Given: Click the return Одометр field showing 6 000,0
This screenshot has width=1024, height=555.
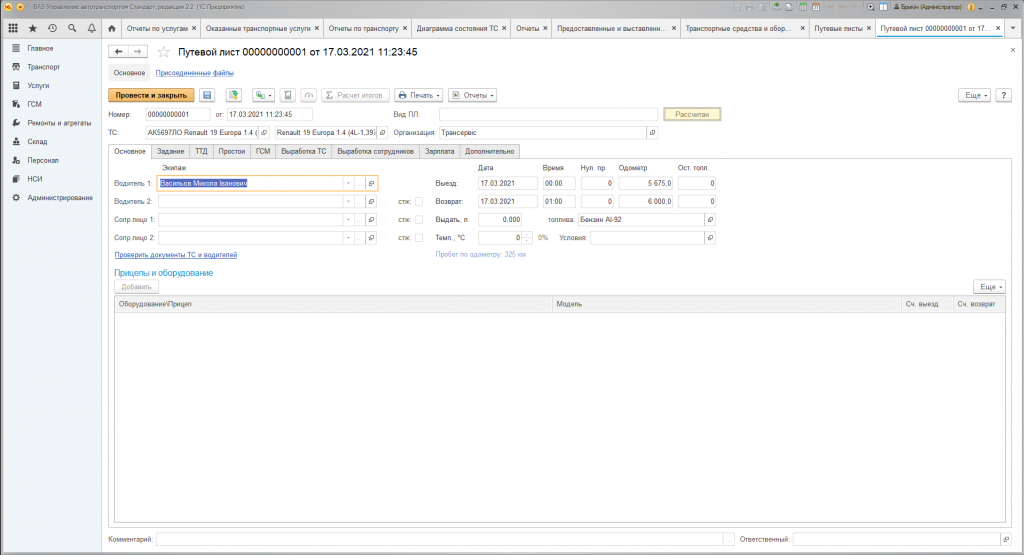Looking at the screenshot, I should 646,202.
